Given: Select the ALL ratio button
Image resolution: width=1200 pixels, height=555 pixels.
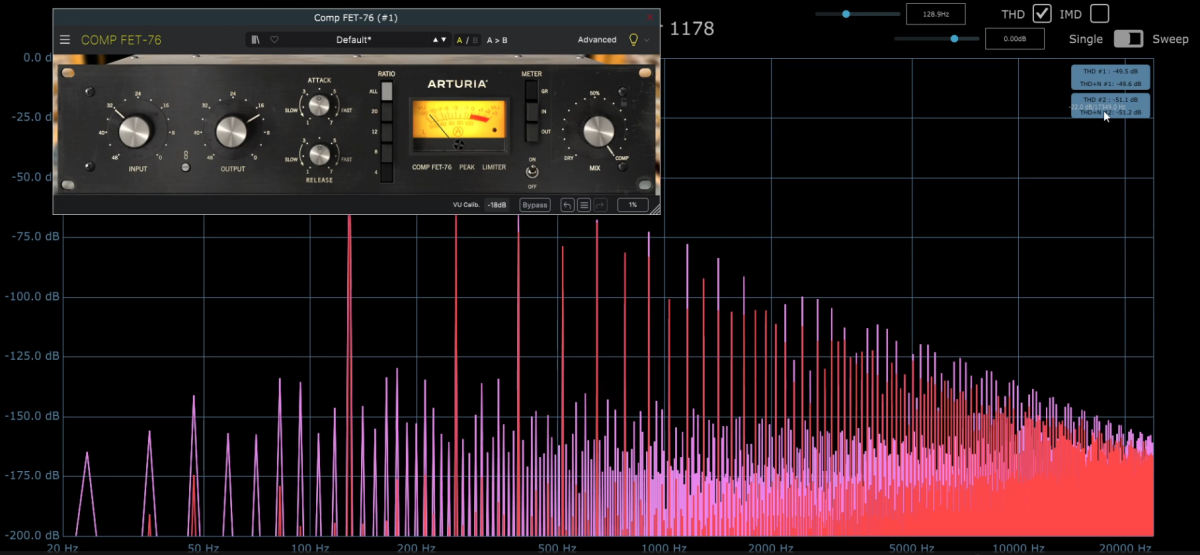Looking at the screenshot, I should coord(387,91).
